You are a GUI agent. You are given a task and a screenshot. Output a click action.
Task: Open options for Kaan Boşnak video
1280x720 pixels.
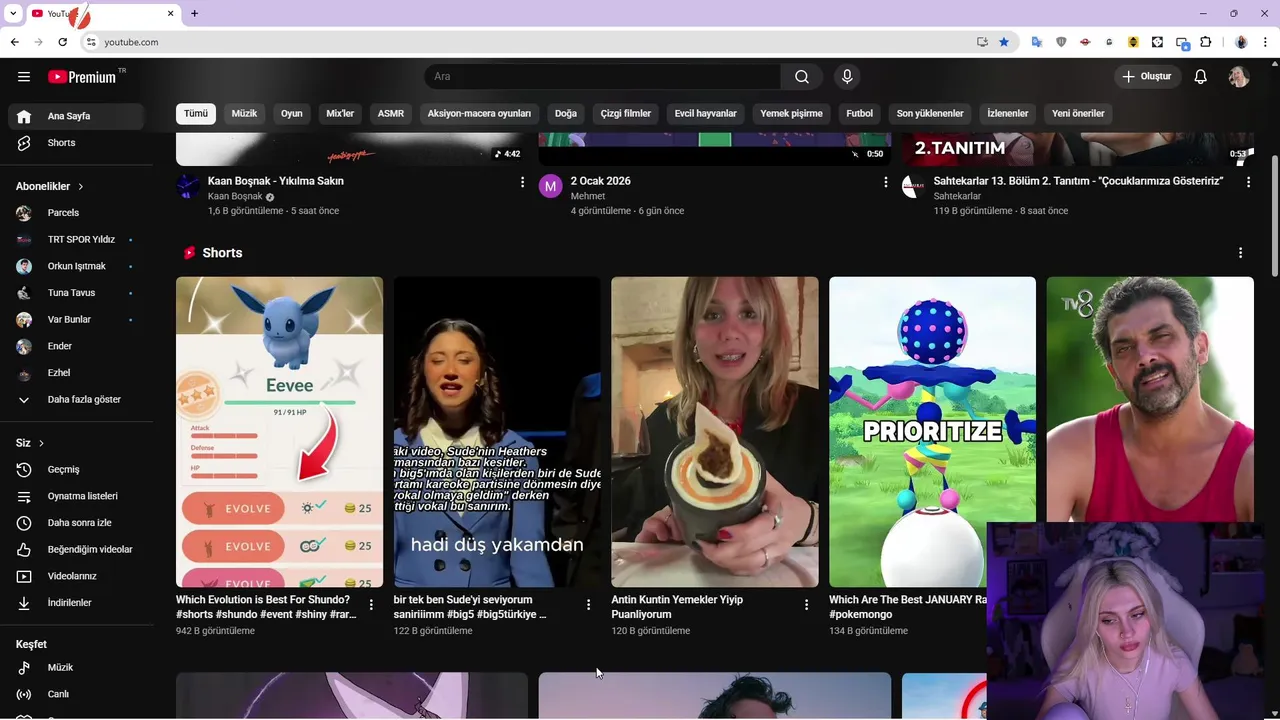pos(522,182)
